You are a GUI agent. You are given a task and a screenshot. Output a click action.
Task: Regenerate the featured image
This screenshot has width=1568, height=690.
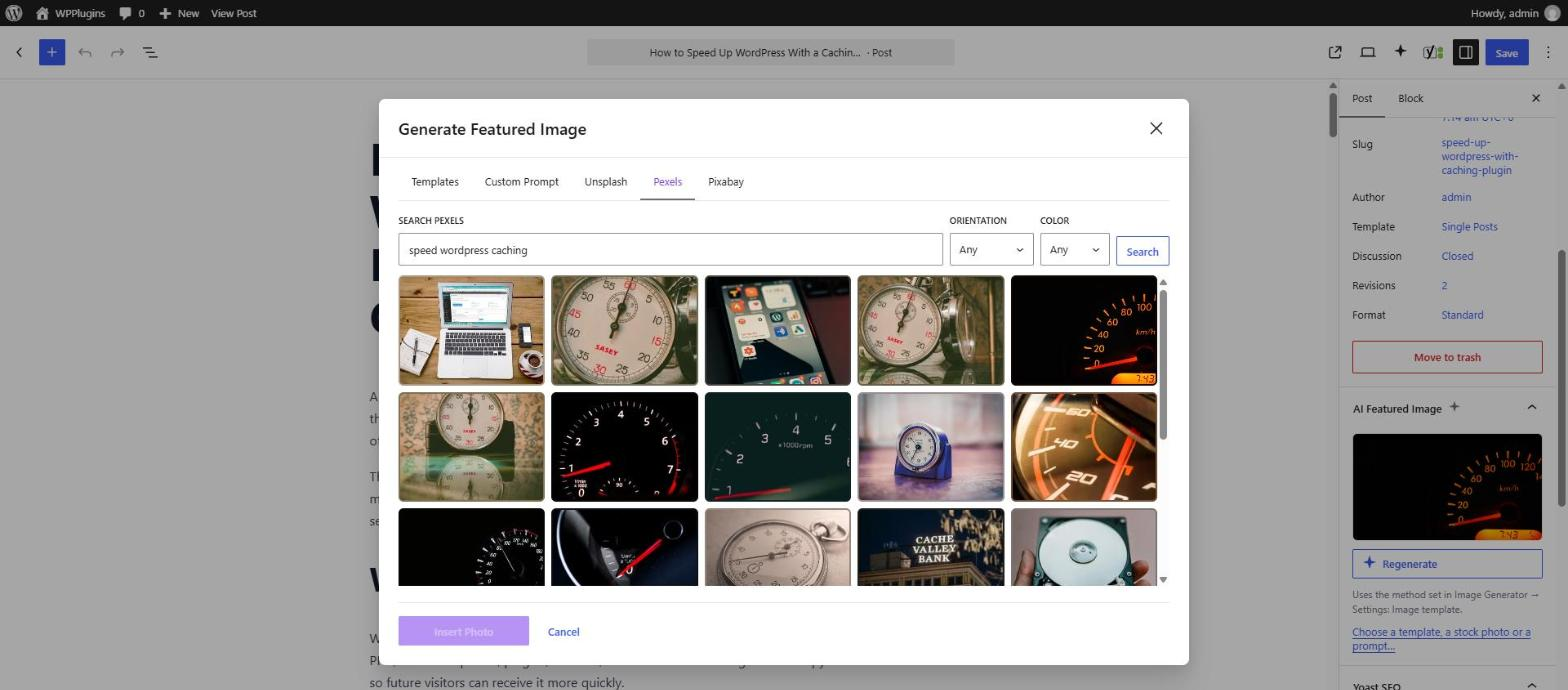(x=1447, y=564)
